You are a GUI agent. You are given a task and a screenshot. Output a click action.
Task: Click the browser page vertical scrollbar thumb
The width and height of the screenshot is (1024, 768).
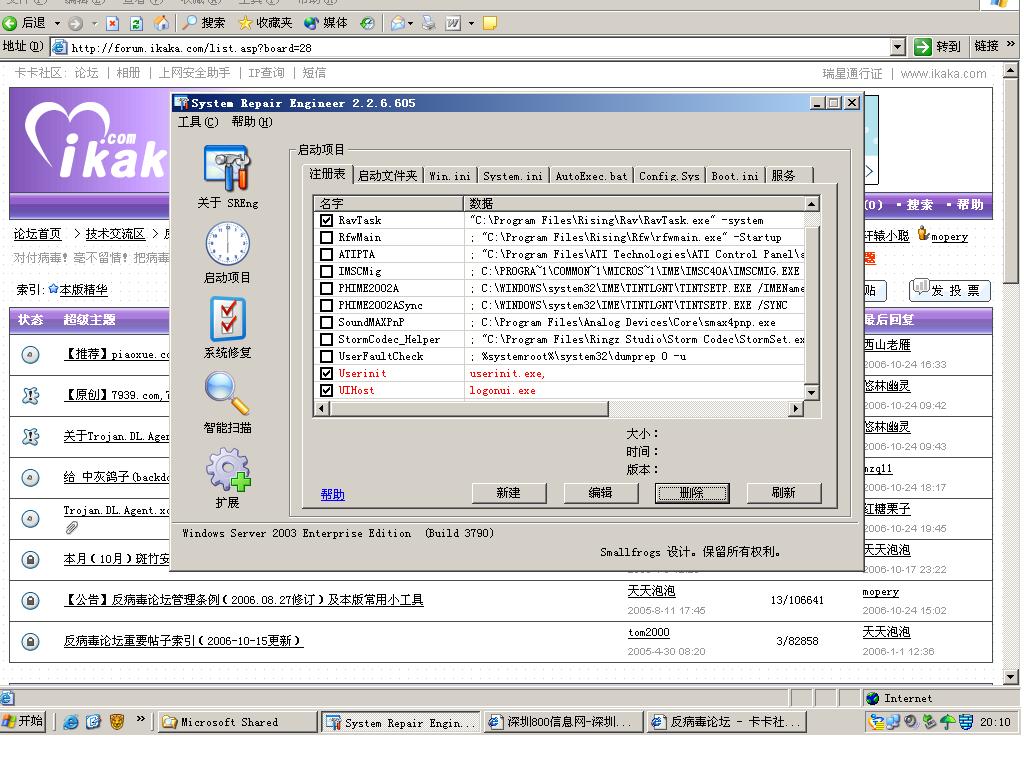click(x=1011, y=180)
